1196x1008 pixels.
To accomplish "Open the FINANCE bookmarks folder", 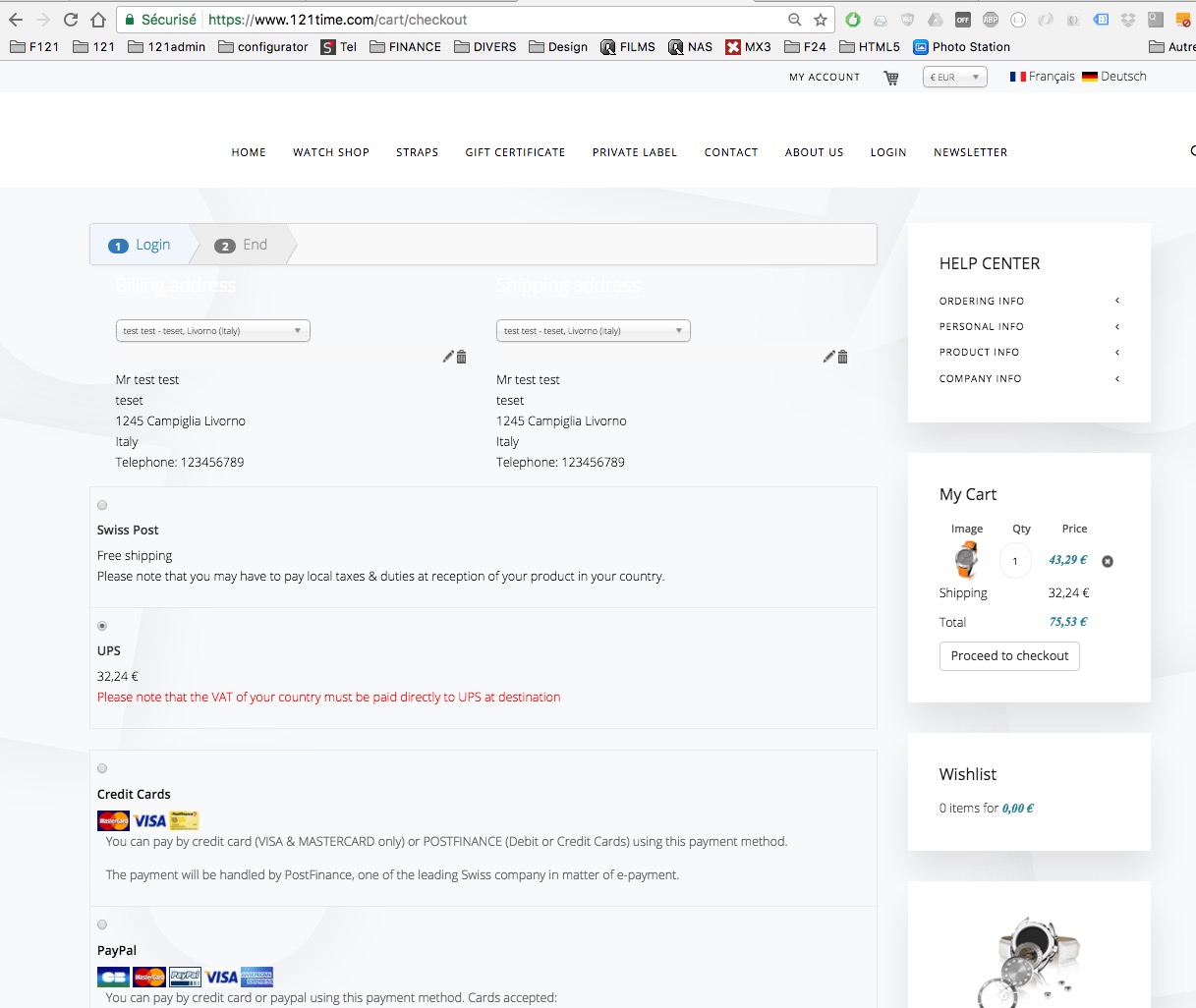I will (x=405, y=46).
